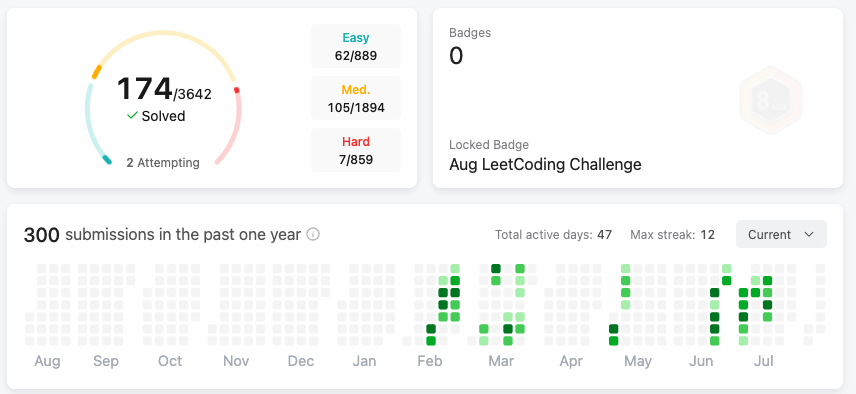Image resolution: width=856 pixels, height=394 pixels.
Task: Open the Current year dropdown
Action: [x=781, y=235]
